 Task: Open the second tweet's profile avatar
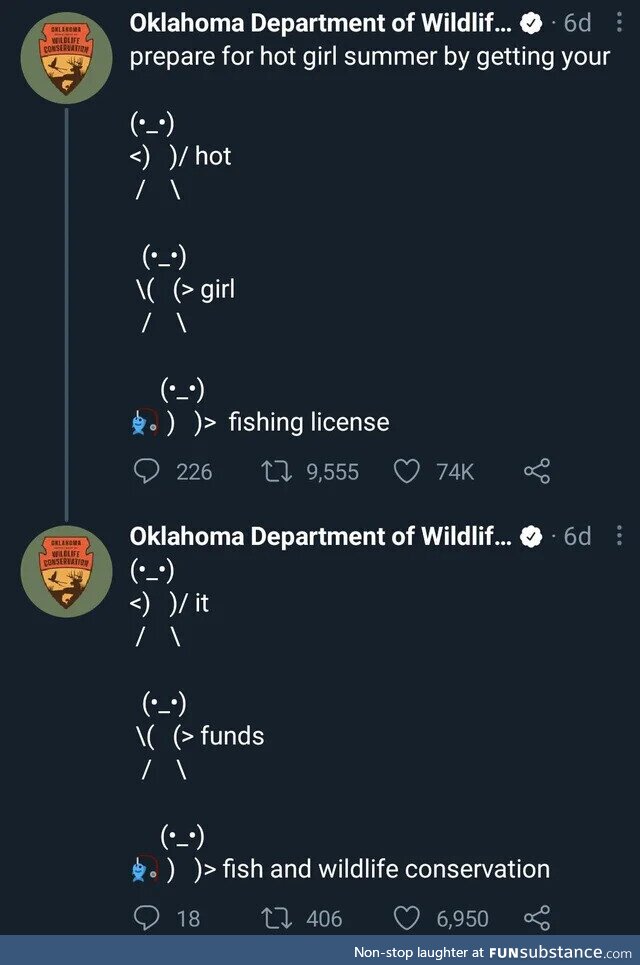coord(67,571)
